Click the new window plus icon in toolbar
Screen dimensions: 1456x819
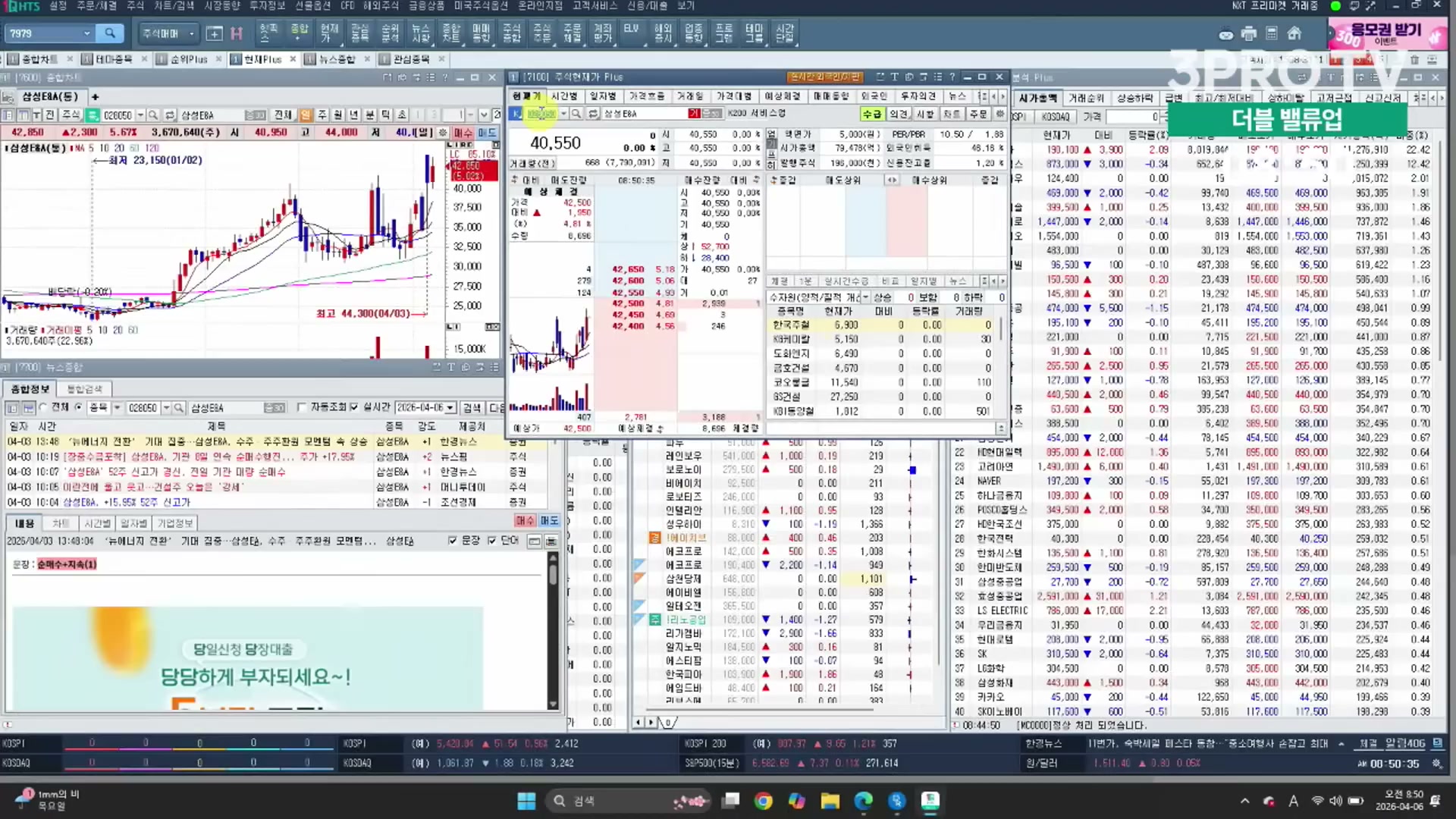[x=215, y=33]
